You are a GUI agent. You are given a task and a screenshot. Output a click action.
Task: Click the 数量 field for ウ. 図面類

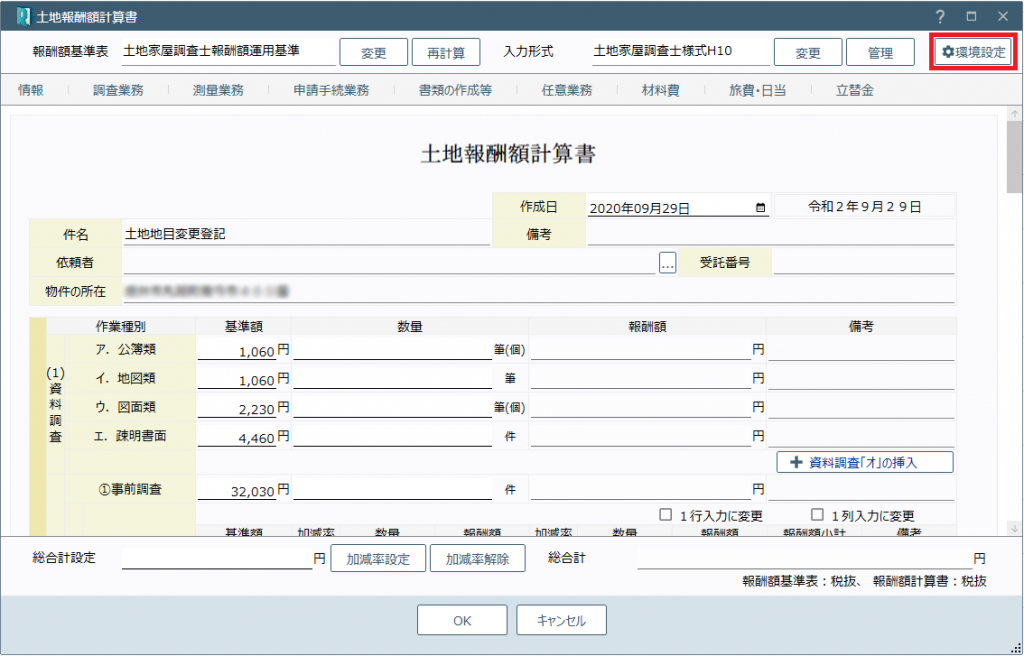pyautogui.click(x=392, y=408)
